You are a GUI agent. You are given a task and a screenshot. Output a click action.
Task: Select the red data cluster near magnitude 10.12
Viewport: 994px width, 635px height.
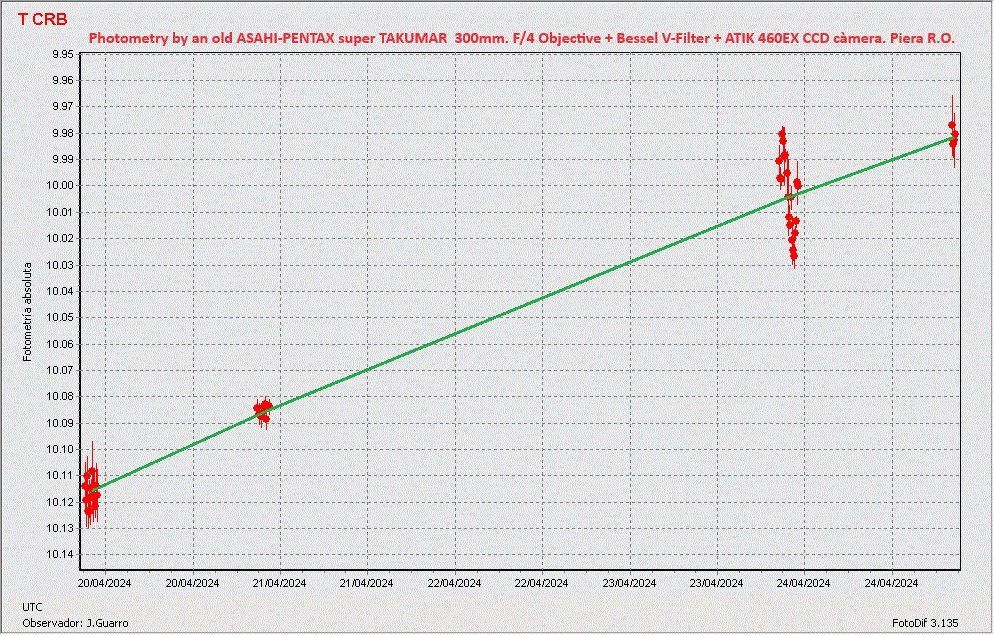point(91,493)
